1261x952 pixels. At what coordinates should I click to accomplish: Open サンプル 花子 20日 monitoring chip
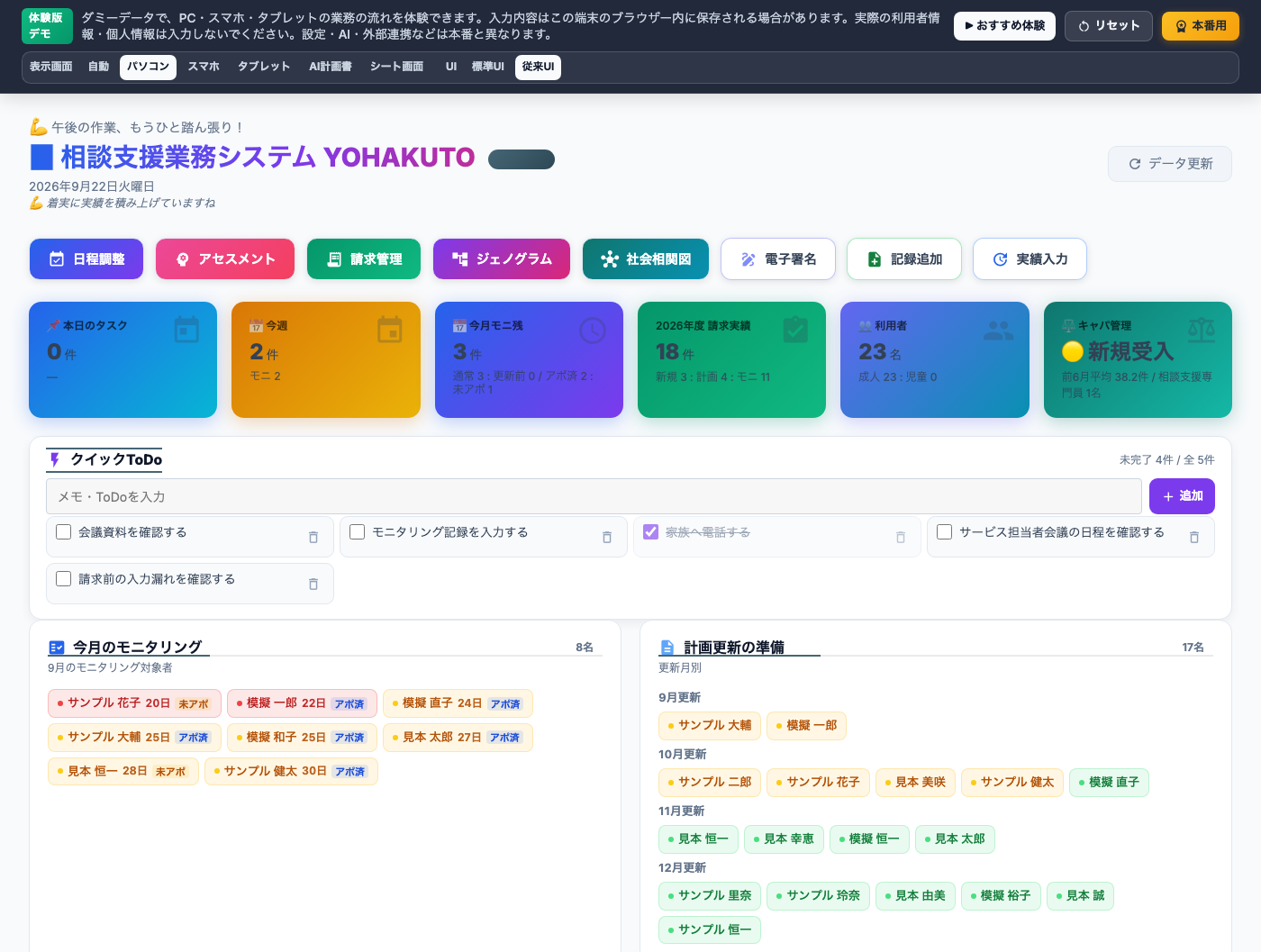(x=134, y=703)
